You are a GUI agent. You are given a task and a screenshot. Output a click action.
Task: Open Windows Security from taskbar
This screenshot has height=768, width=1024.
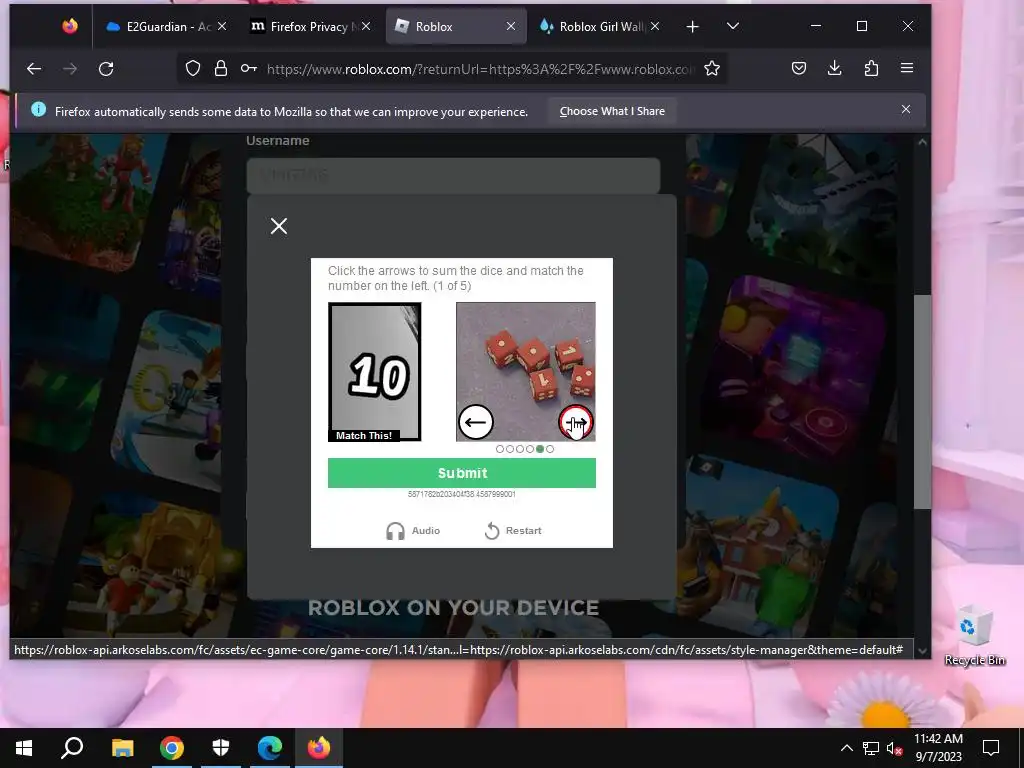(221, 748)
